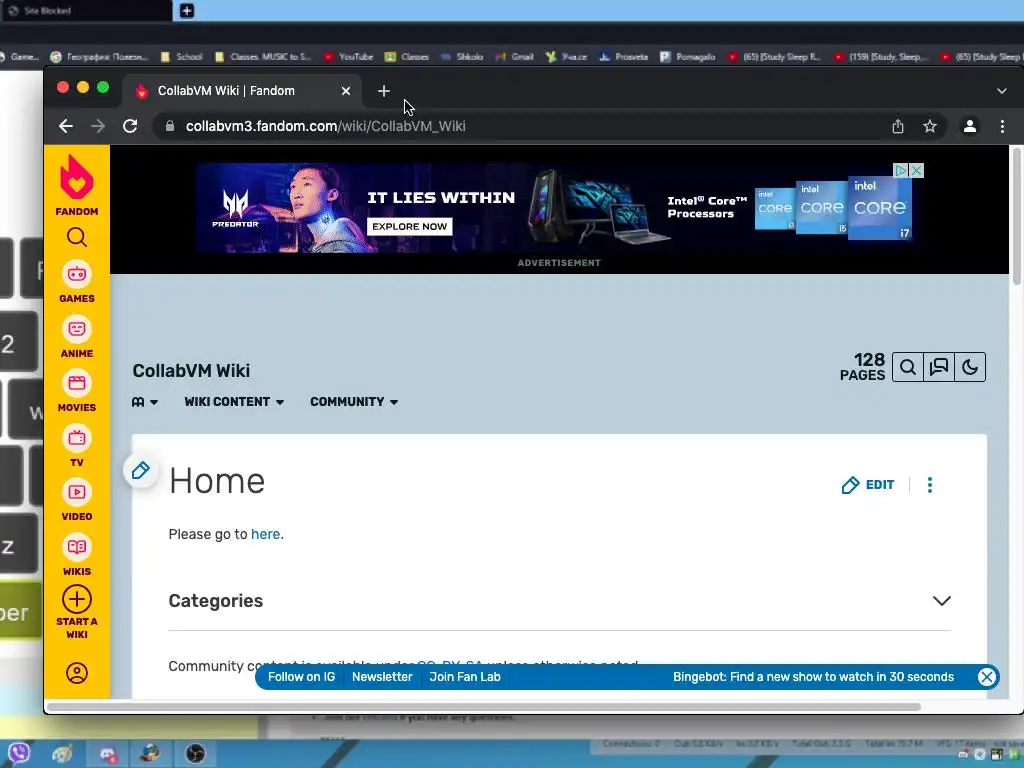Reload the page with the refresh icon
The image size is (1024, 768).
pyautogui.click(x=130, y=126)
